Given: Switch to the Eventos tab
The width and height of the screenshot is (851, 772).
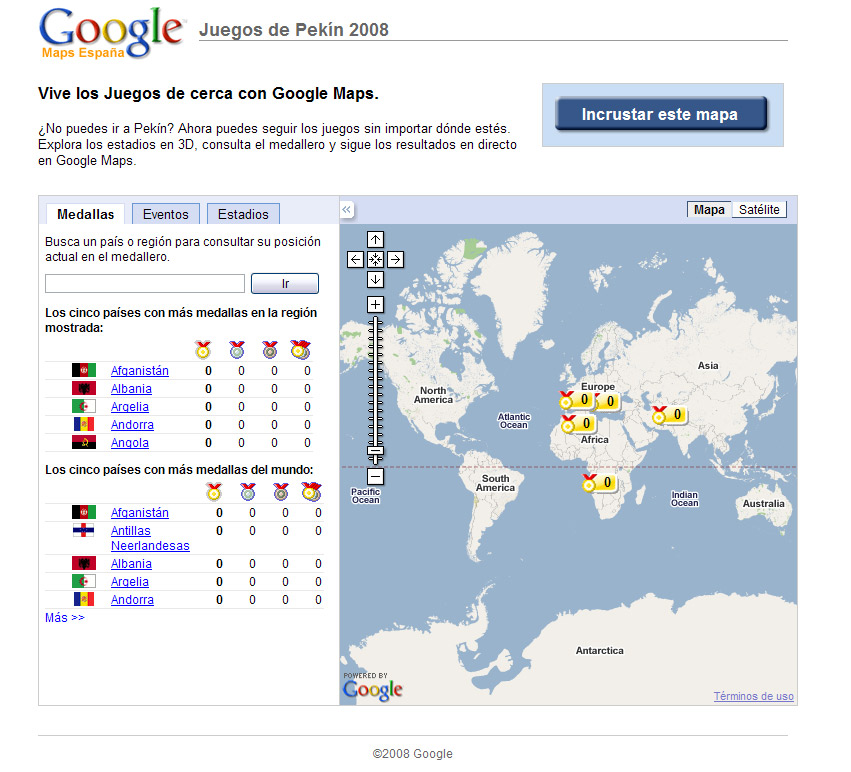Looking at the screenshot, I should [166, 214].
